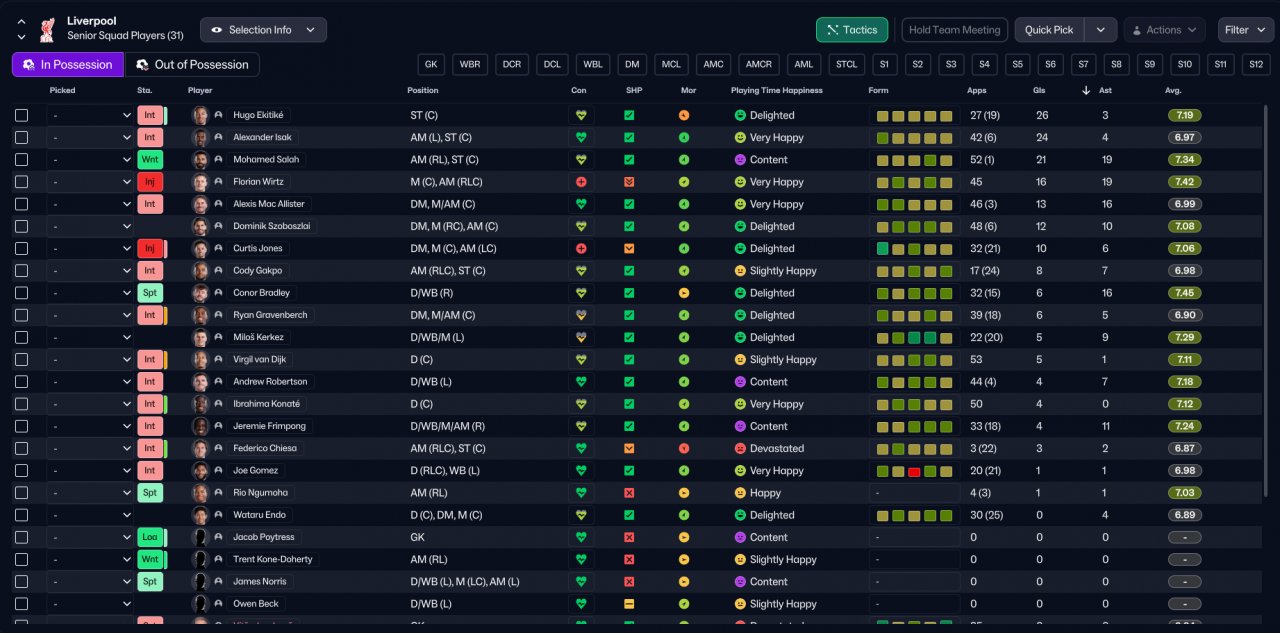Tick the checkbox for Hugo Ekitiké

(22, 115)
